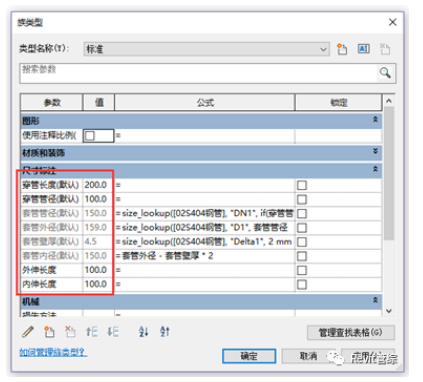Viewport: 423px width, 382px height.
Task: Lock the 套管管径 parameter checkbox
Action: pyautogui.click(x=302, y=213)
